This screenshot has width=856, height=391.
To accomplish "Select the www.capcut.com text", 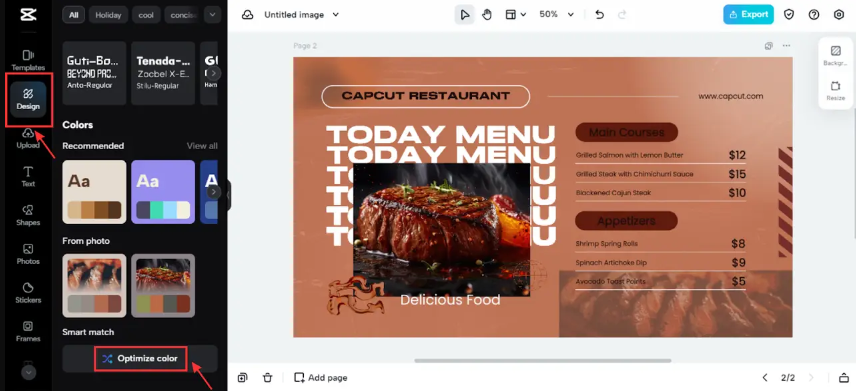I will coord(731,96).
